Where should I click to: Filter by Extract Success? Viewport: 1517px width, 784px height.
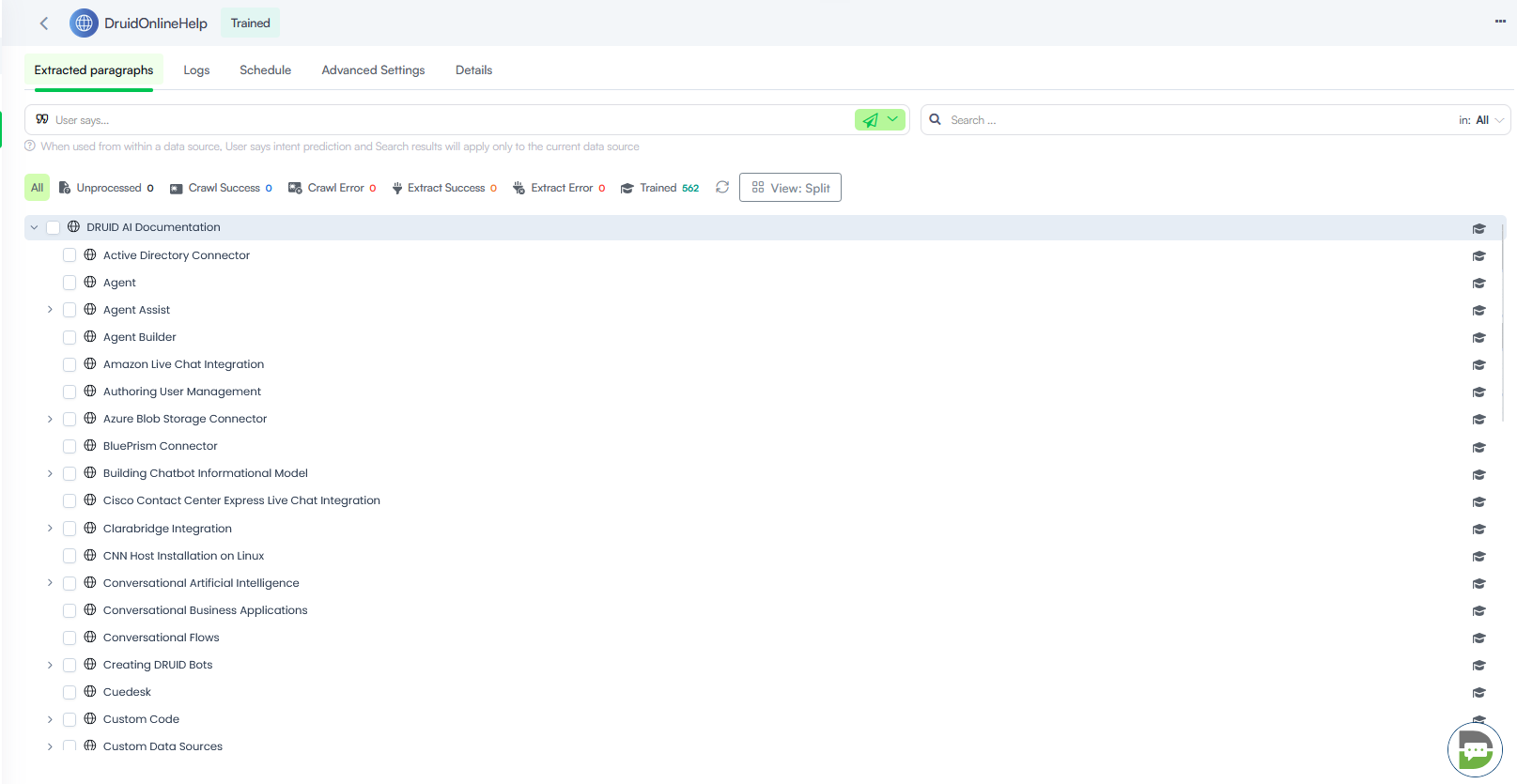click(444, 188)
